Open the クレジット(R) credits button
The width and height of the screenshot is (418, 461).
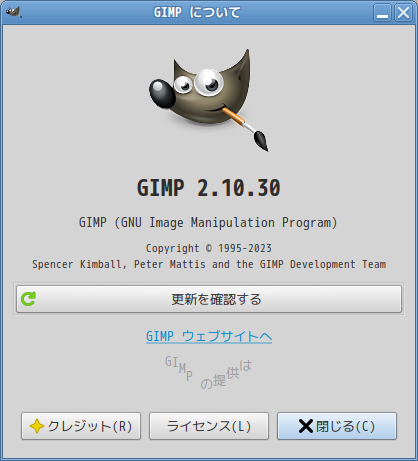[x=81, y=426]
